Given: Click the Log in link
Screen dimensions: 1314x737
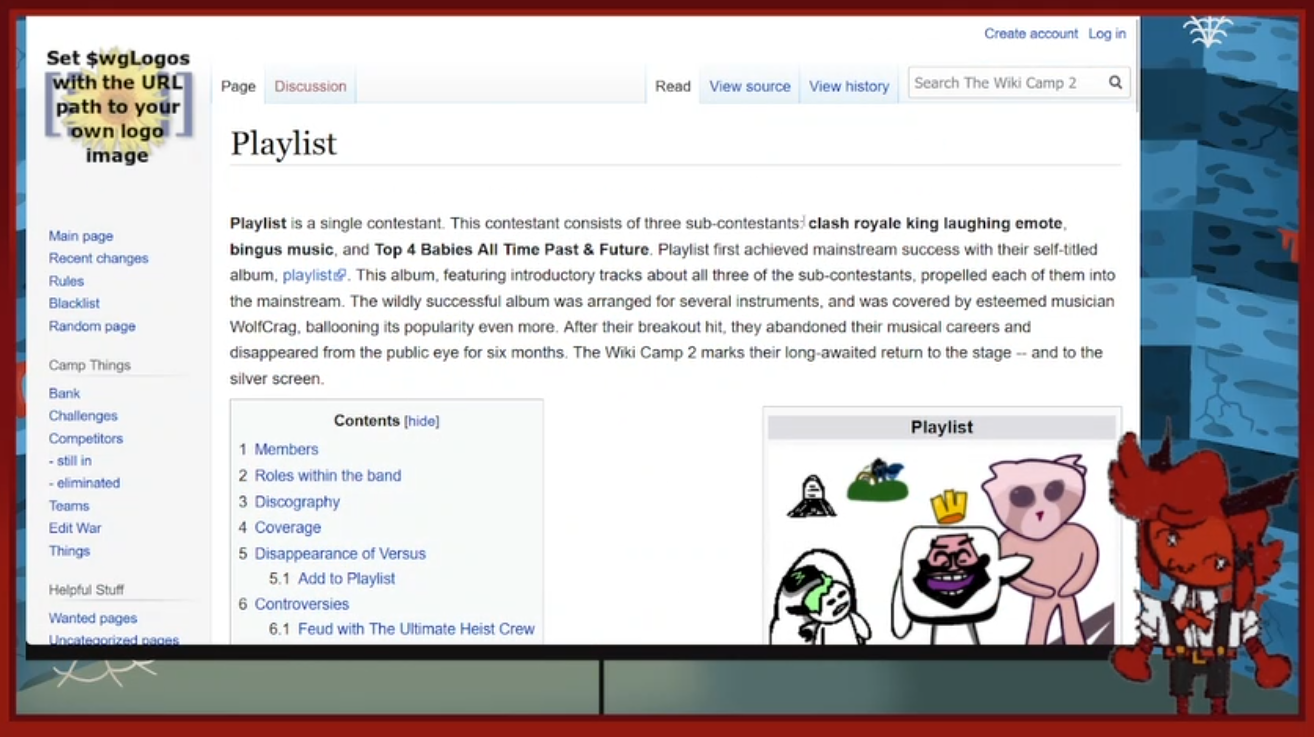Looking at the screenshot, I should tap(1106, 34).
